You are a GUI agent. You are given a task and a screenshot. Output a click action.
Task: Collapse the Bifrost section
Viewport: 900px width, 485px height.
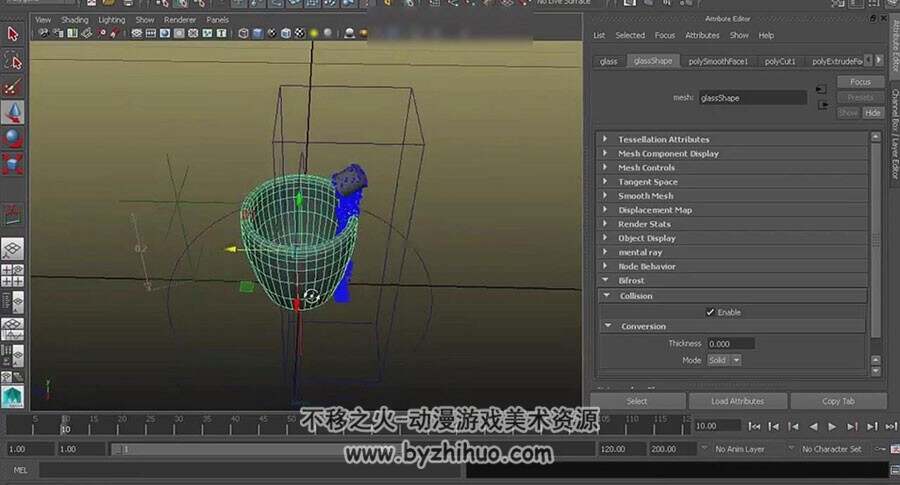coord(732,281)
